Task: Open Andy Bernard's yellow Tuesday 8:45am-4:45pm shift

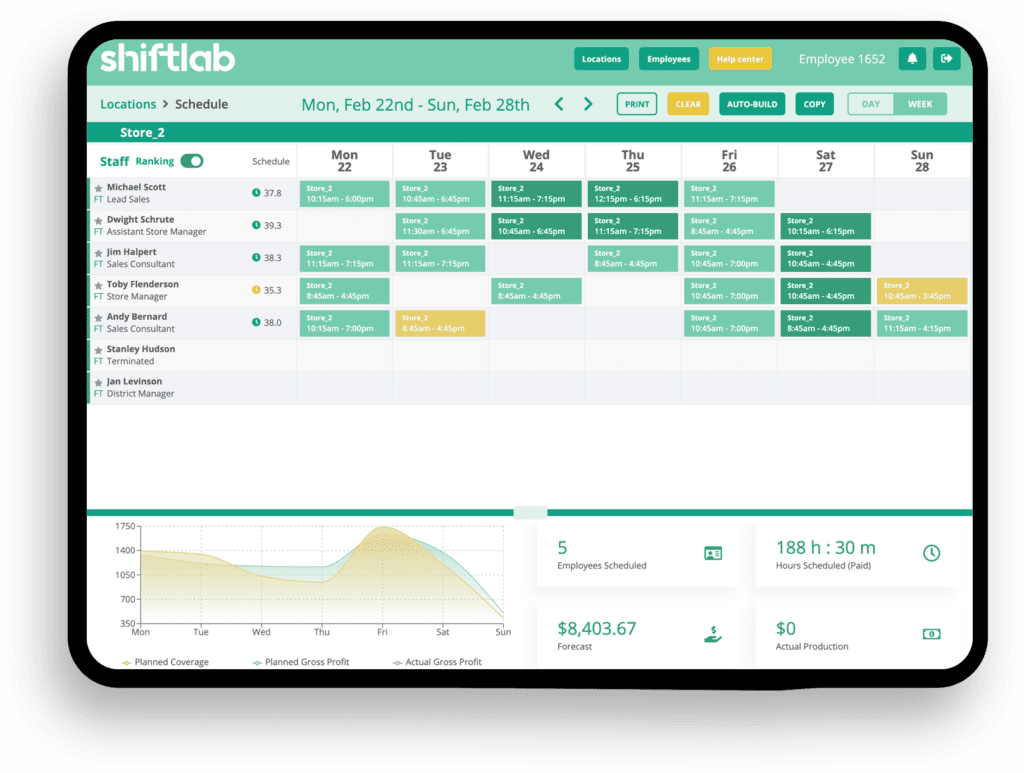Action: (x=440, y=323)
